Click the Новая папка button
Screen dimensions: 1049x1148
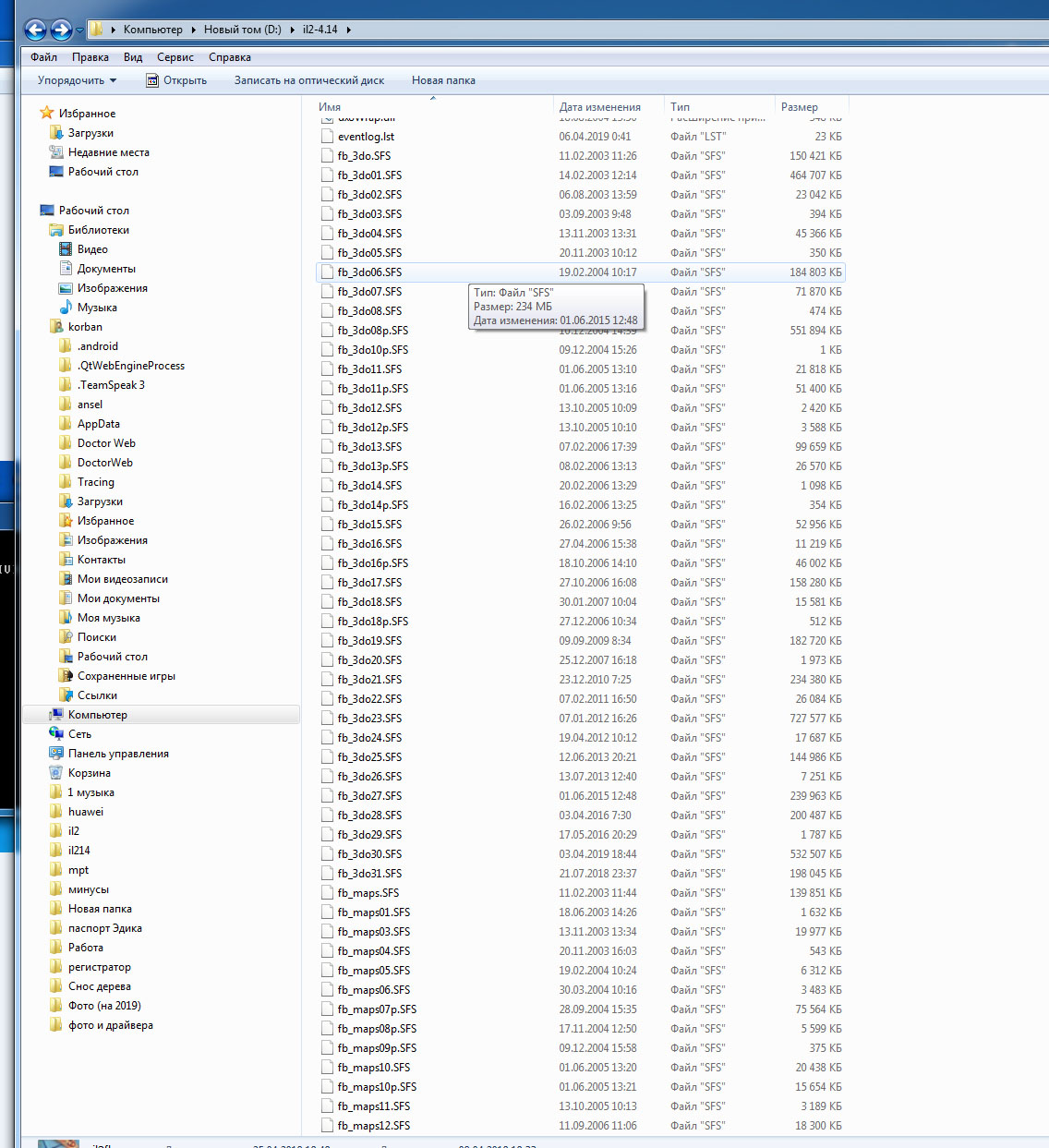pyautogui.click(x=443, y=80)
